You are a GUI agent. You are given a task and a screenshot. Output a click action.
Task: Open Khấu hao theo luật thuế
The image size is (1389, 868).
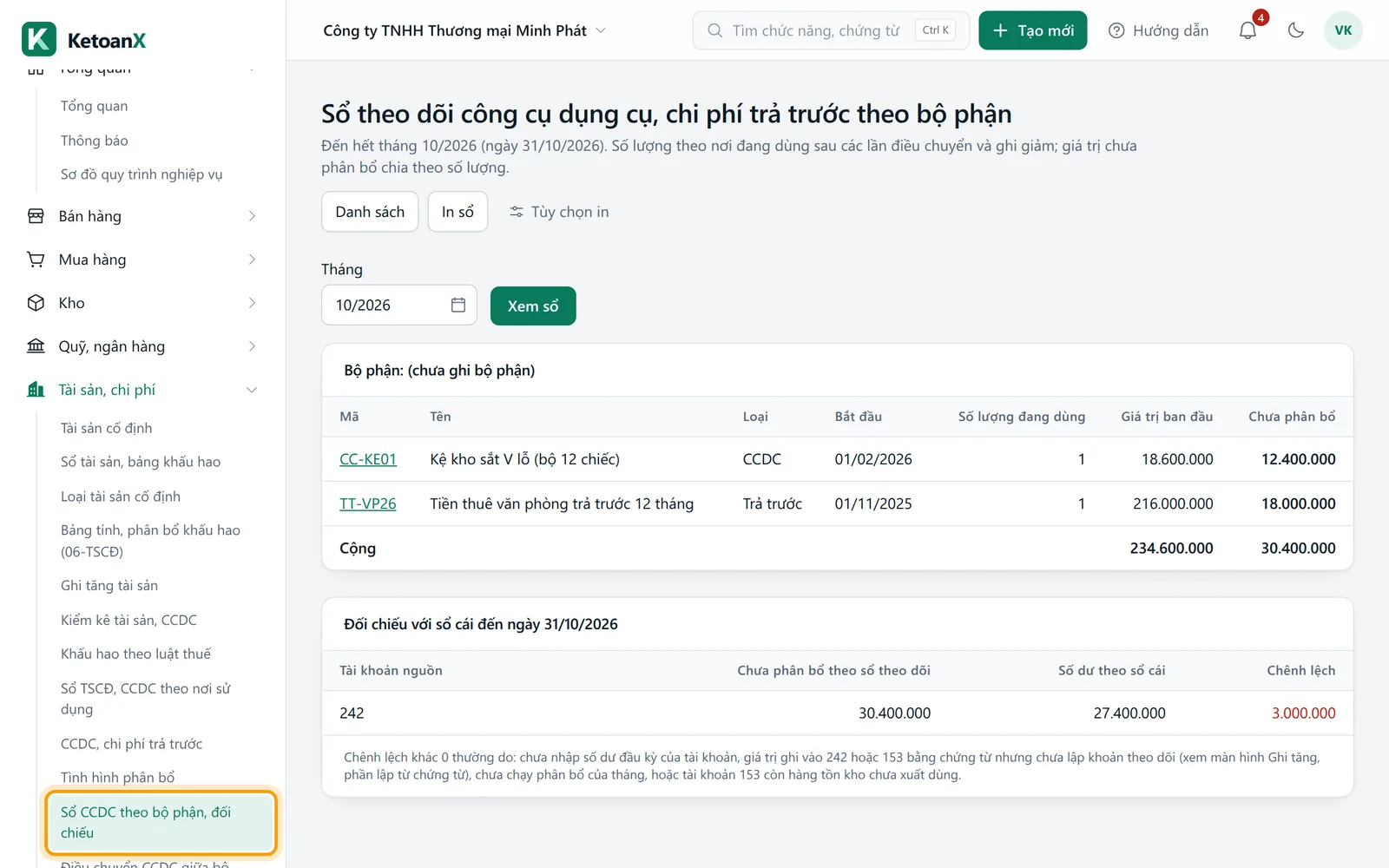click(135, 654)
